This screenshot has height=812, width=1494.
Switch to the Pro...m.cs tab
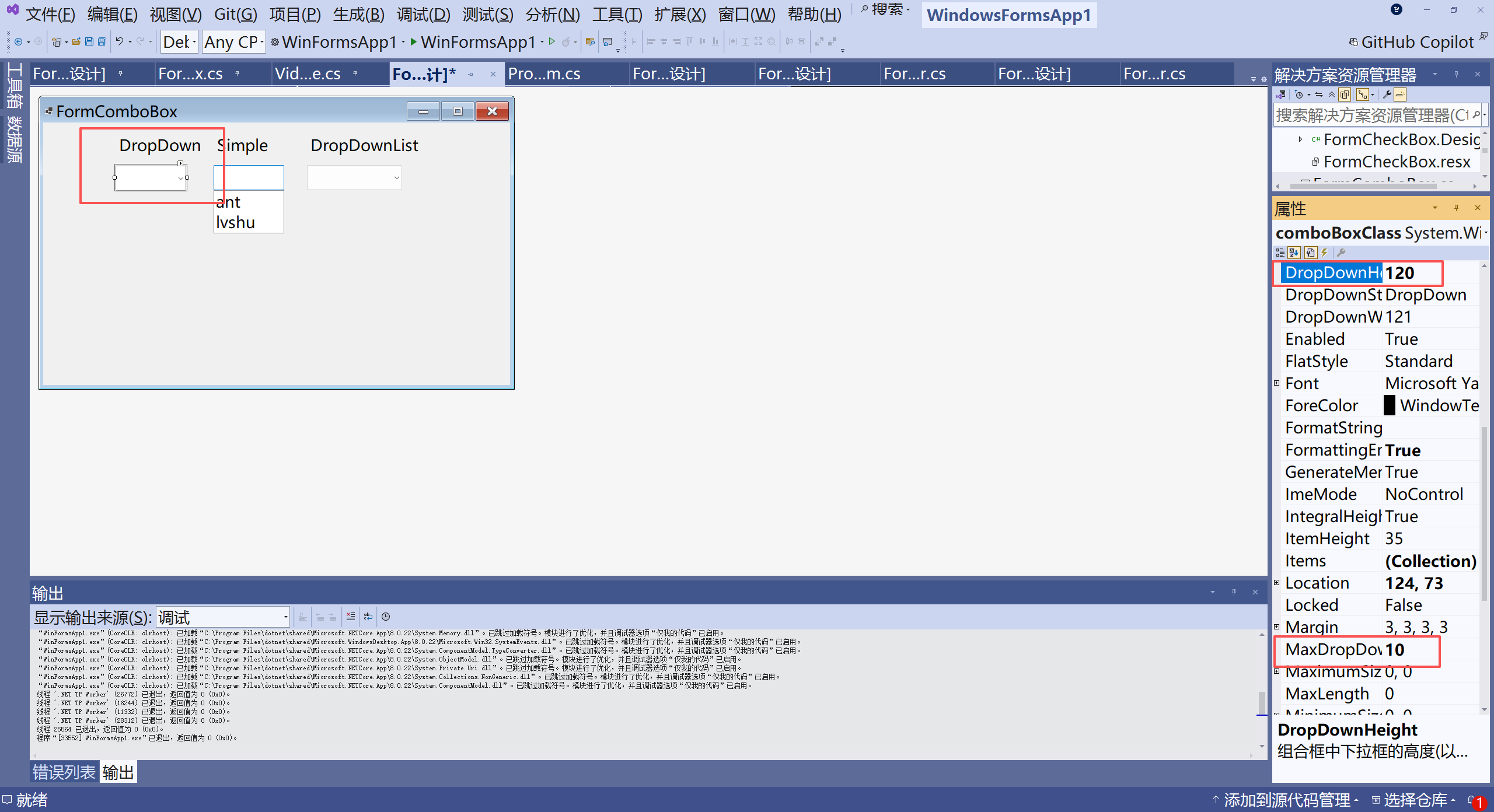coord(544,74)
